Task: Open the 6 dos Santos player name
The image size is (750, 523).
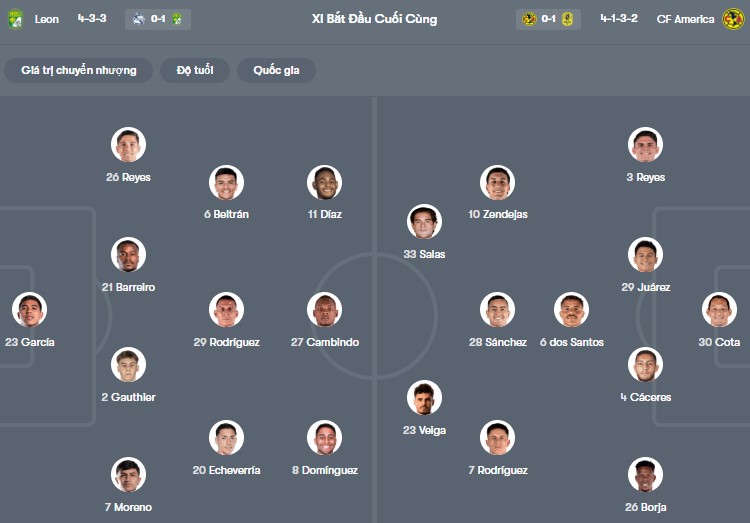Action: pos(572,342)
